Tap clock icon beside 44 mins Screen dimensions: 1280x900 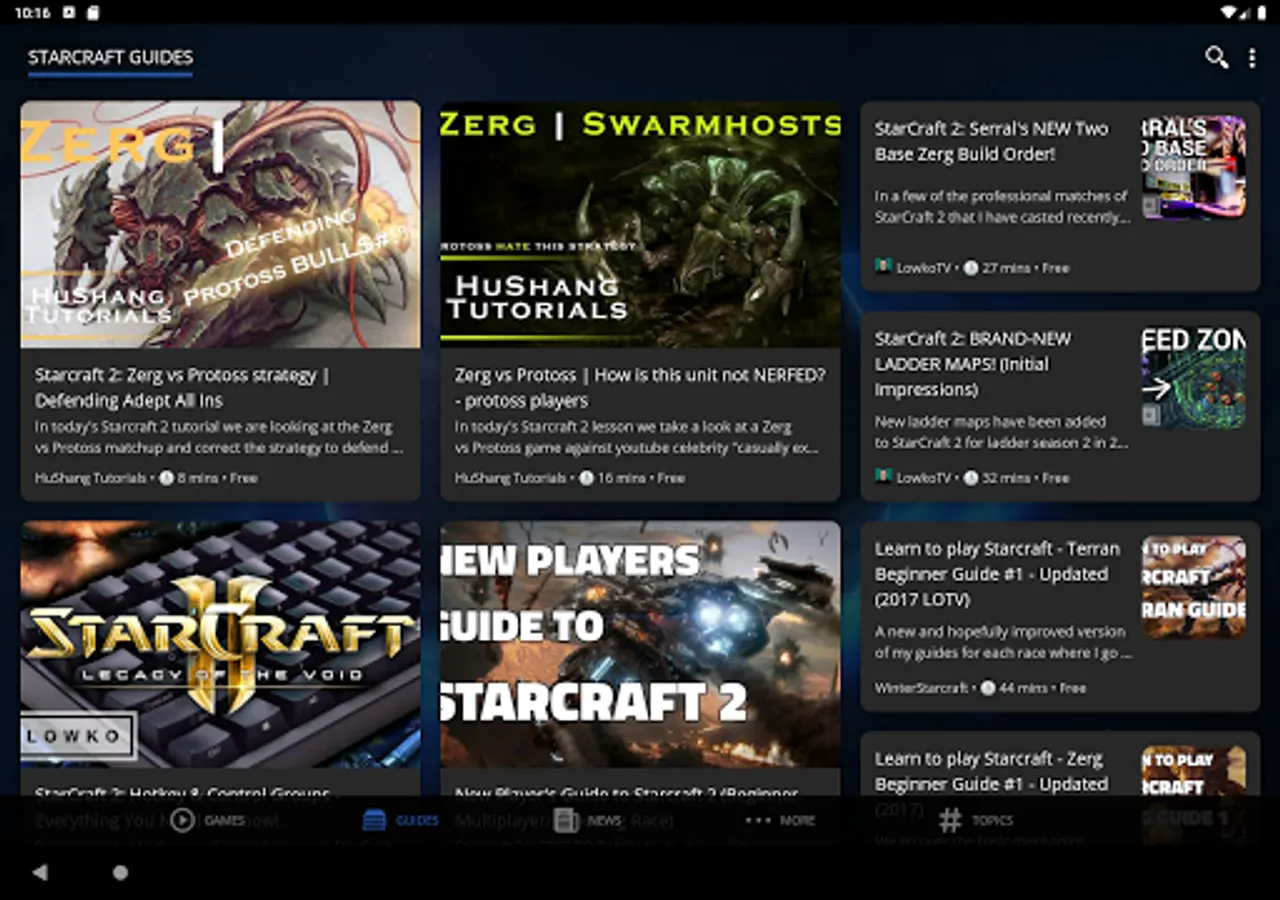988,688
